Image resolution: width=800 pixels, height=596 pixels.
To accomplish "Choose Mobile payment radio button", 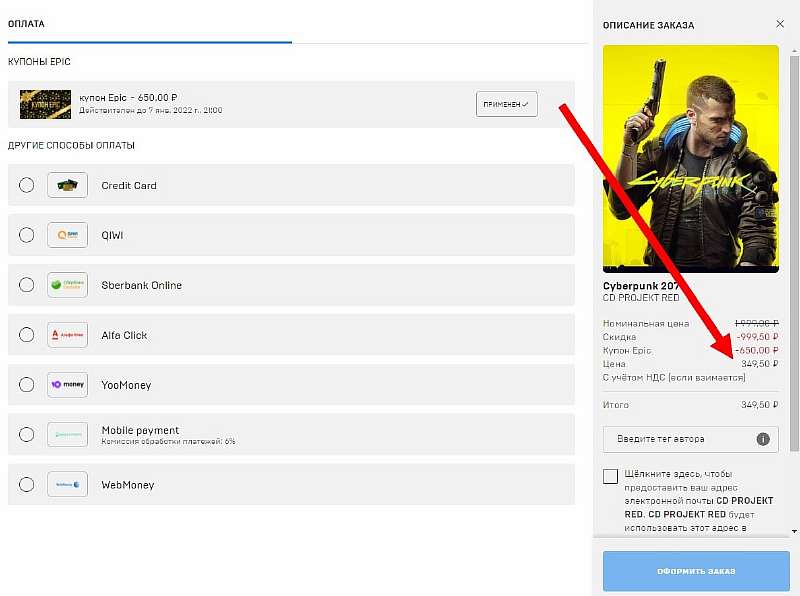I will pos(27,434).
